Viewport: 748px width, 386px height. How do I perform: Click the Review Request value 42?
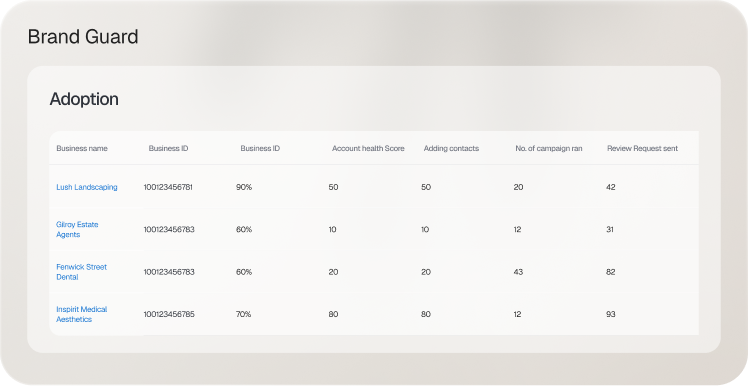coord(611,187)
